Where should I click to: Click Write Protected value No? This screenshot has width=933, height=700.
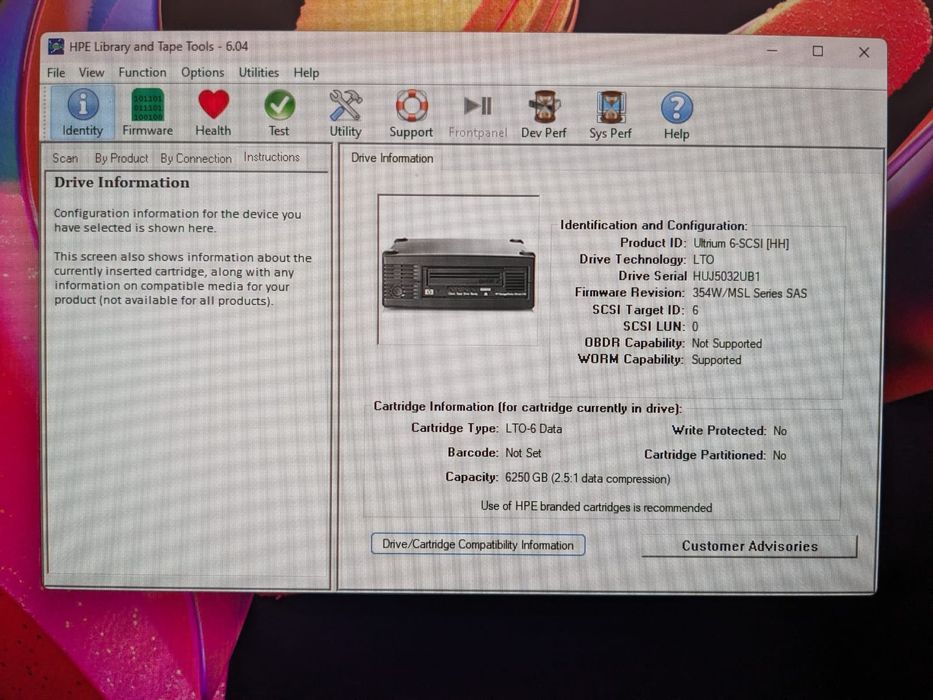point(779,430)
